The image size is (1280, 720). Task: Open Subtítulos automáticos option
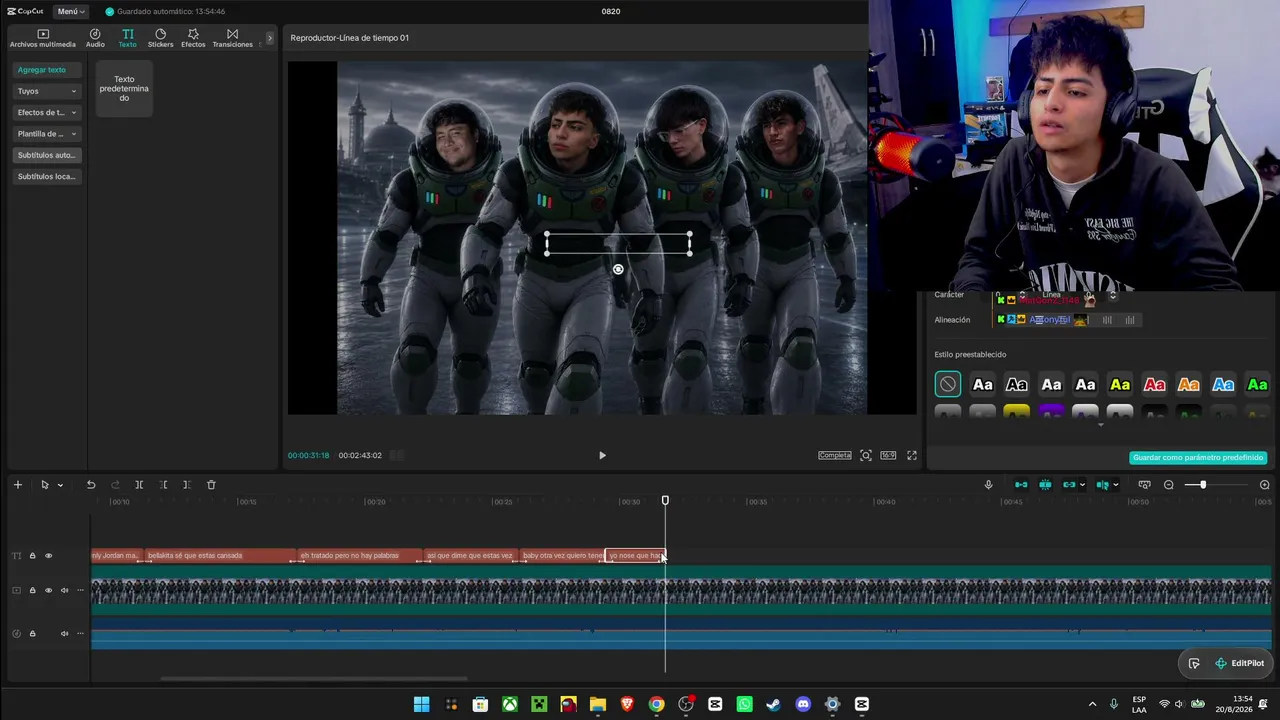click(x=47, y=155)
